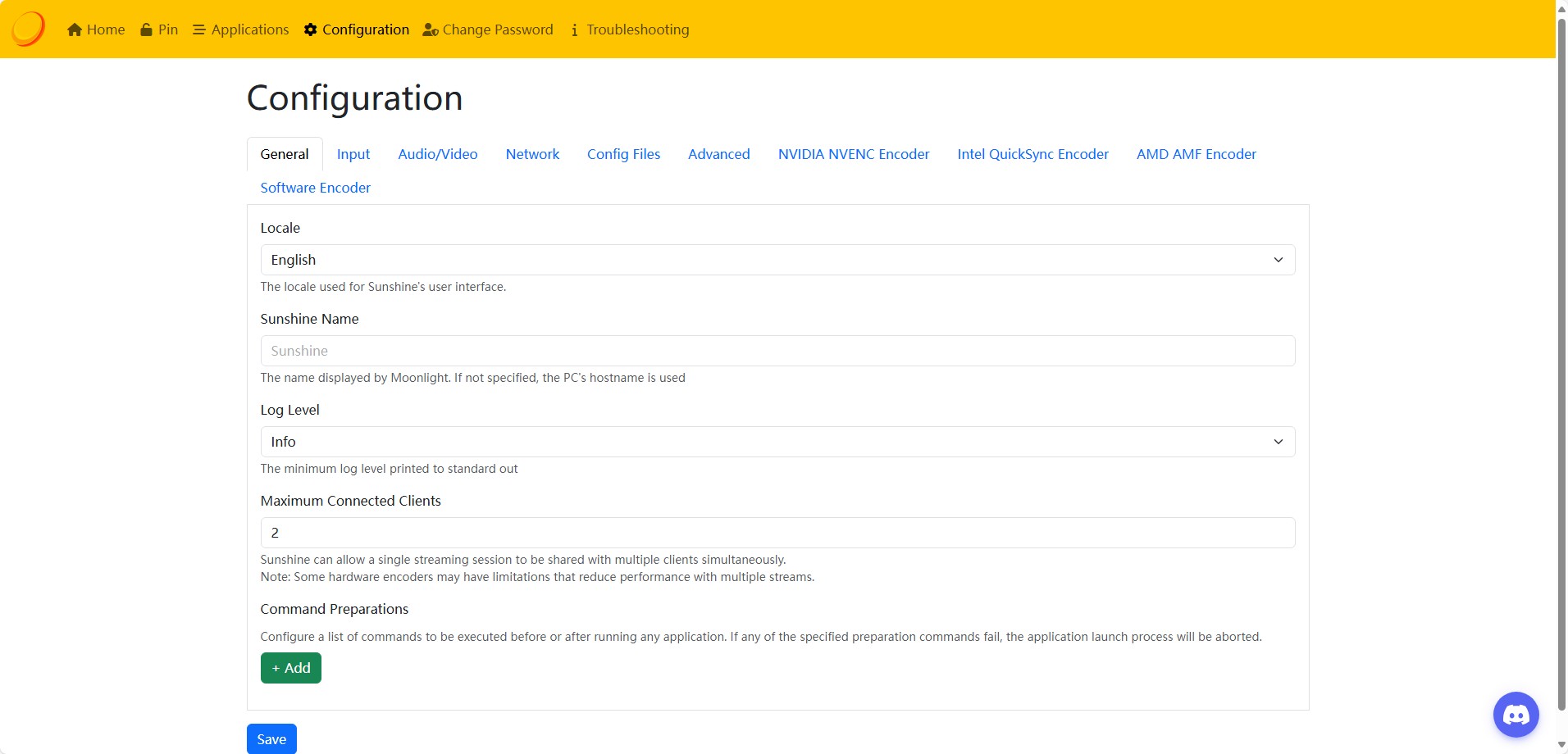Viewport: 1568px width, 754px height.
Task: Click the Configuration gear nav item
Action: point(356,30)
